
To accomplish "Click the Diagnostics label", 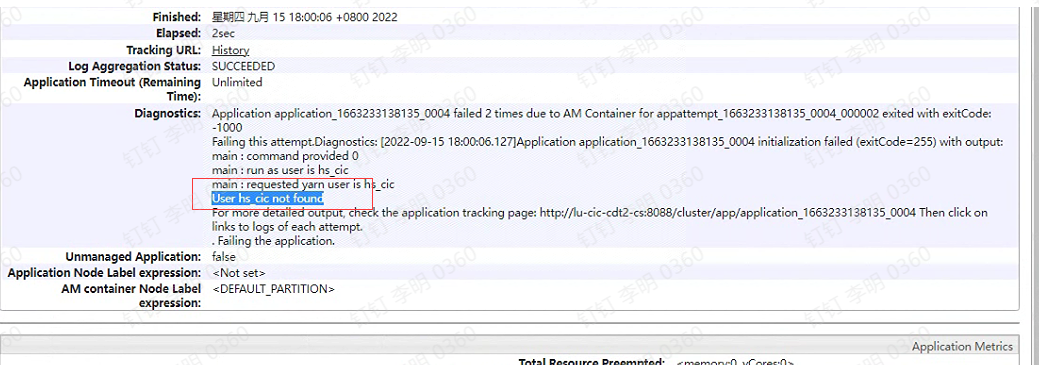I will [x=168, y=113].
